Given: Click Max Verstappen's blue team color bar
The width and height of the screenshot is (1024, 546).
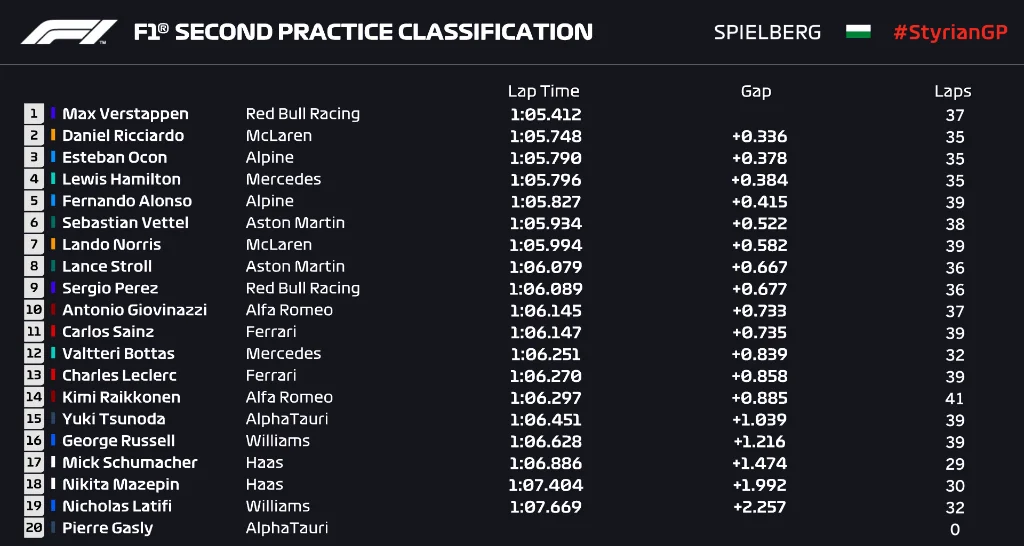Looking at the screenshot, I should point(54,114).
